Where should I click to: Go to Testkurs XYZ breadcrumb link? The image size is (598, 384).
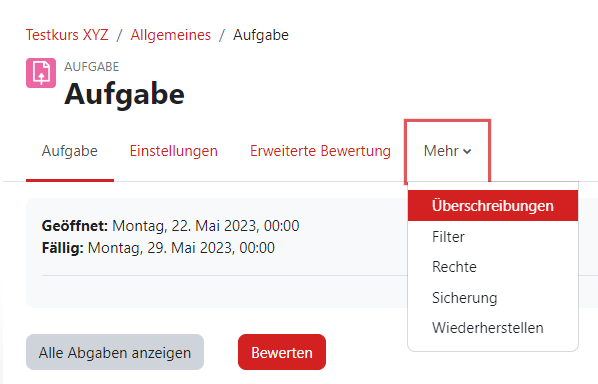67,35
